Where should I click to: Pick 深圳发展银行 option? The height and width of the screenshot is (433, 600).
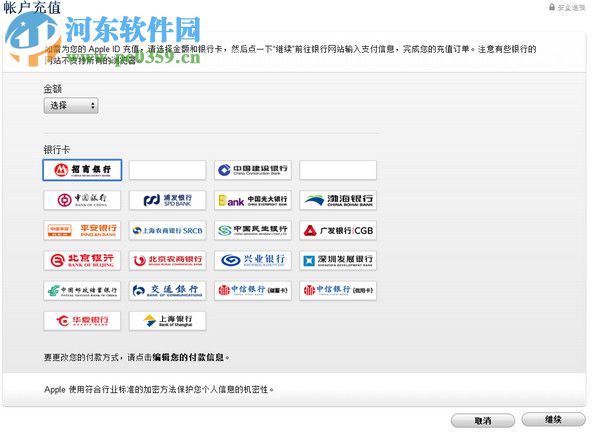[338, 260]
